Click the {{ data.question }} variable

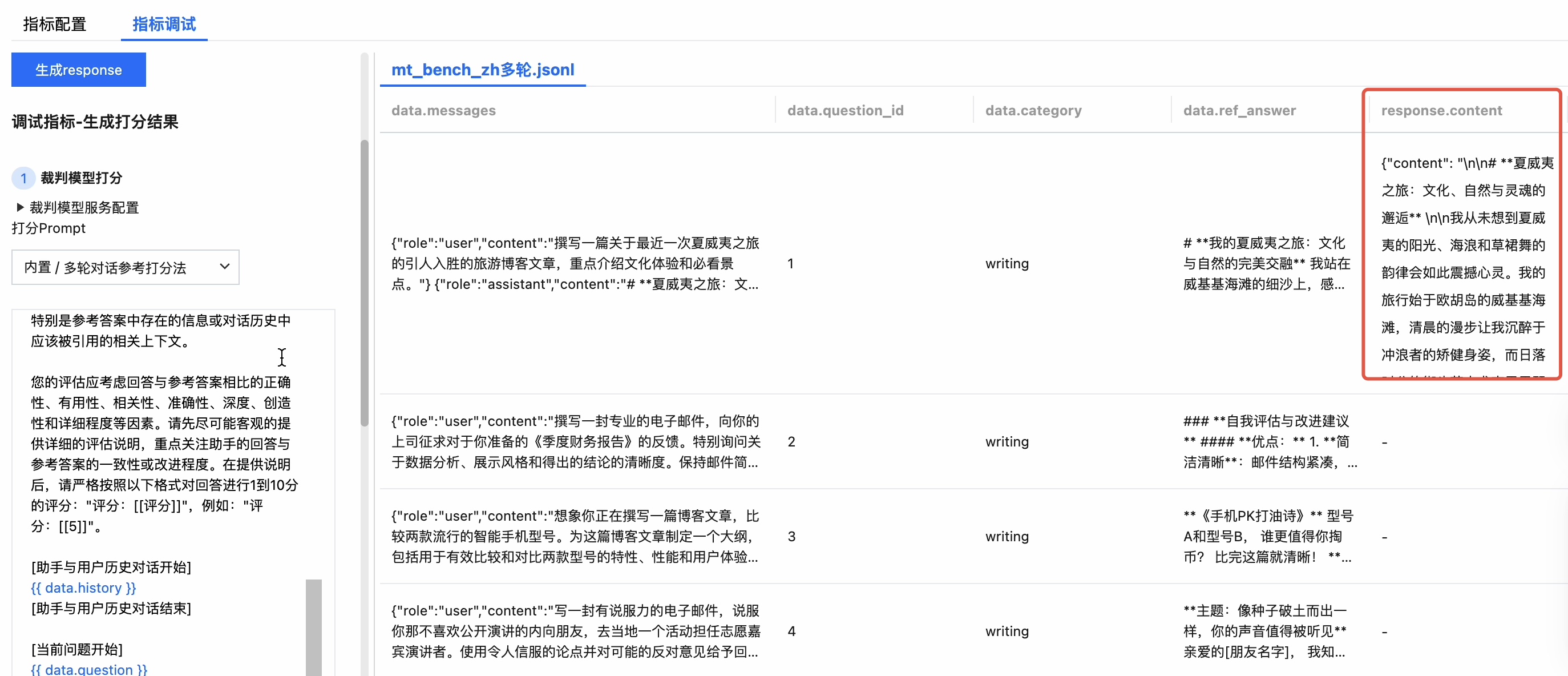pos(89,669)
